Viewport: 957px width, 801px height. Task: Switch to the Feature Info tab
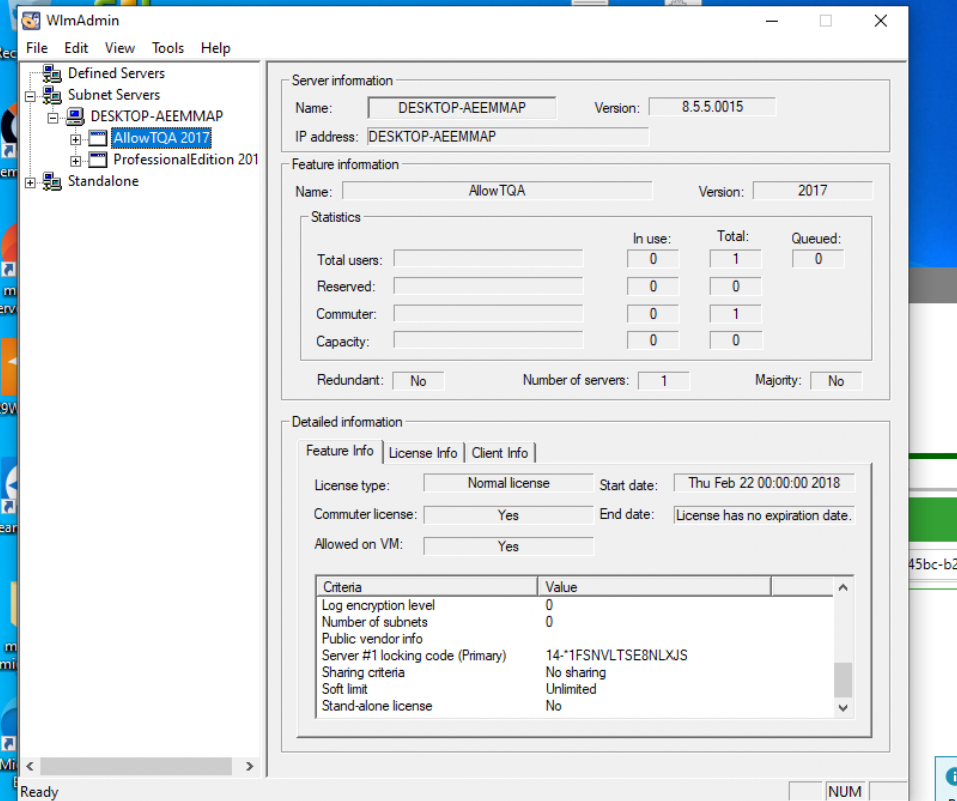[340, 451]
